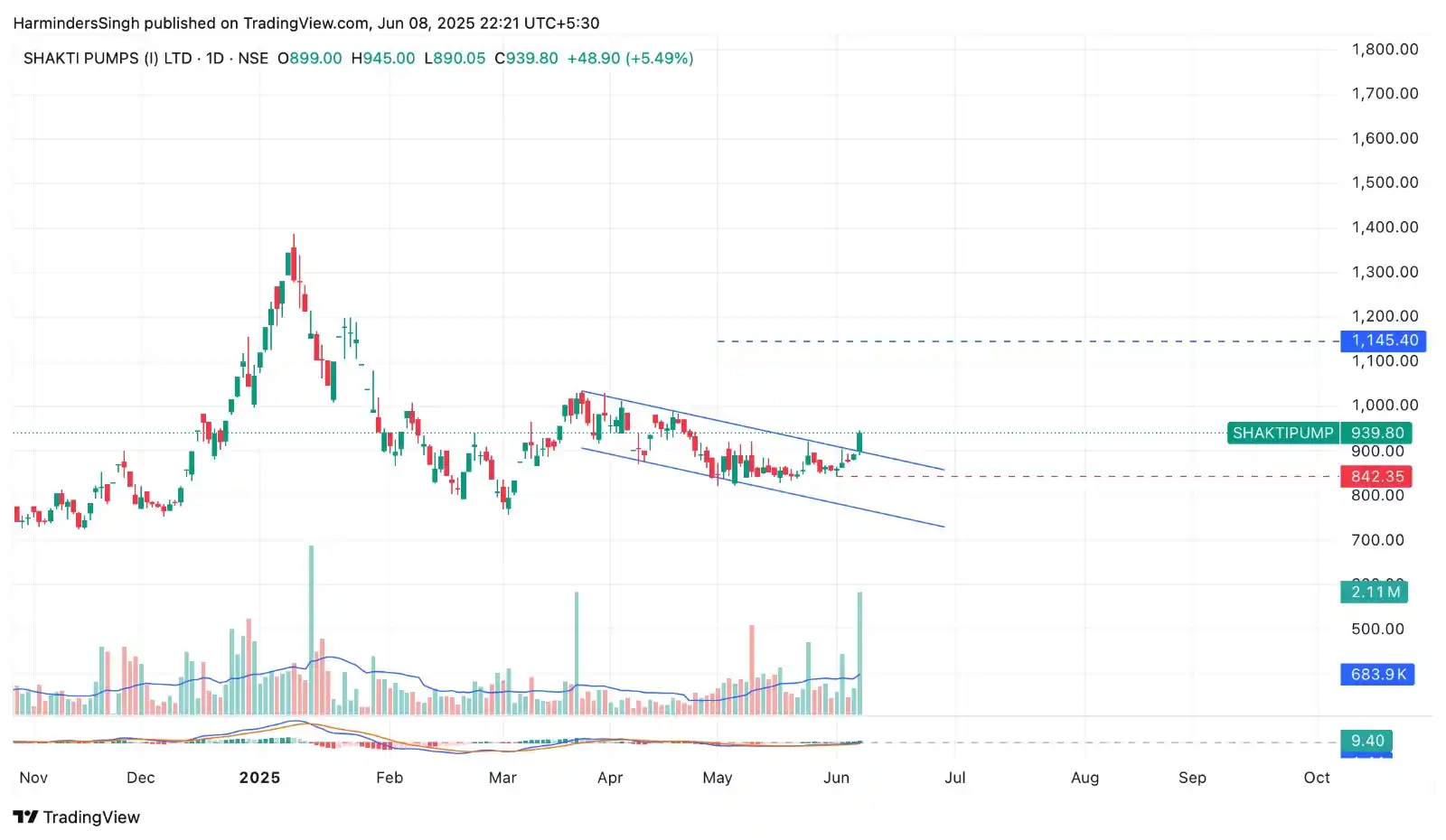Click the SHAKTIPUMP symbol price tag
This screenshot has height=840, width=1446.
point(1282,433)
